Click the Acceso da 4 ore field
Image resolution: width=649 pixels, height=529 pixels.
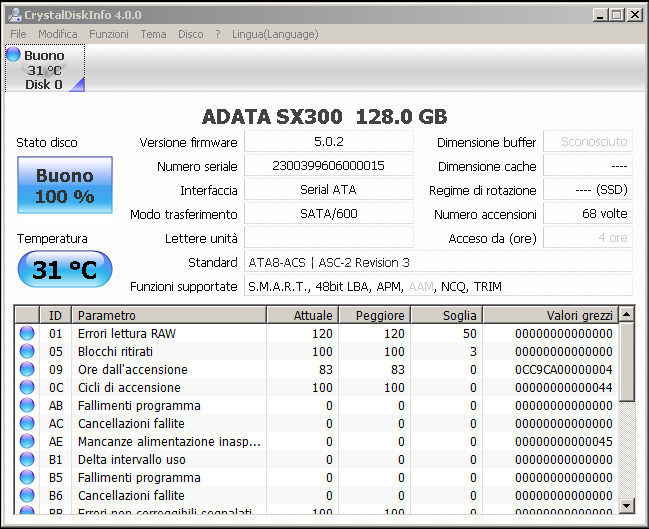pos(588,238)
